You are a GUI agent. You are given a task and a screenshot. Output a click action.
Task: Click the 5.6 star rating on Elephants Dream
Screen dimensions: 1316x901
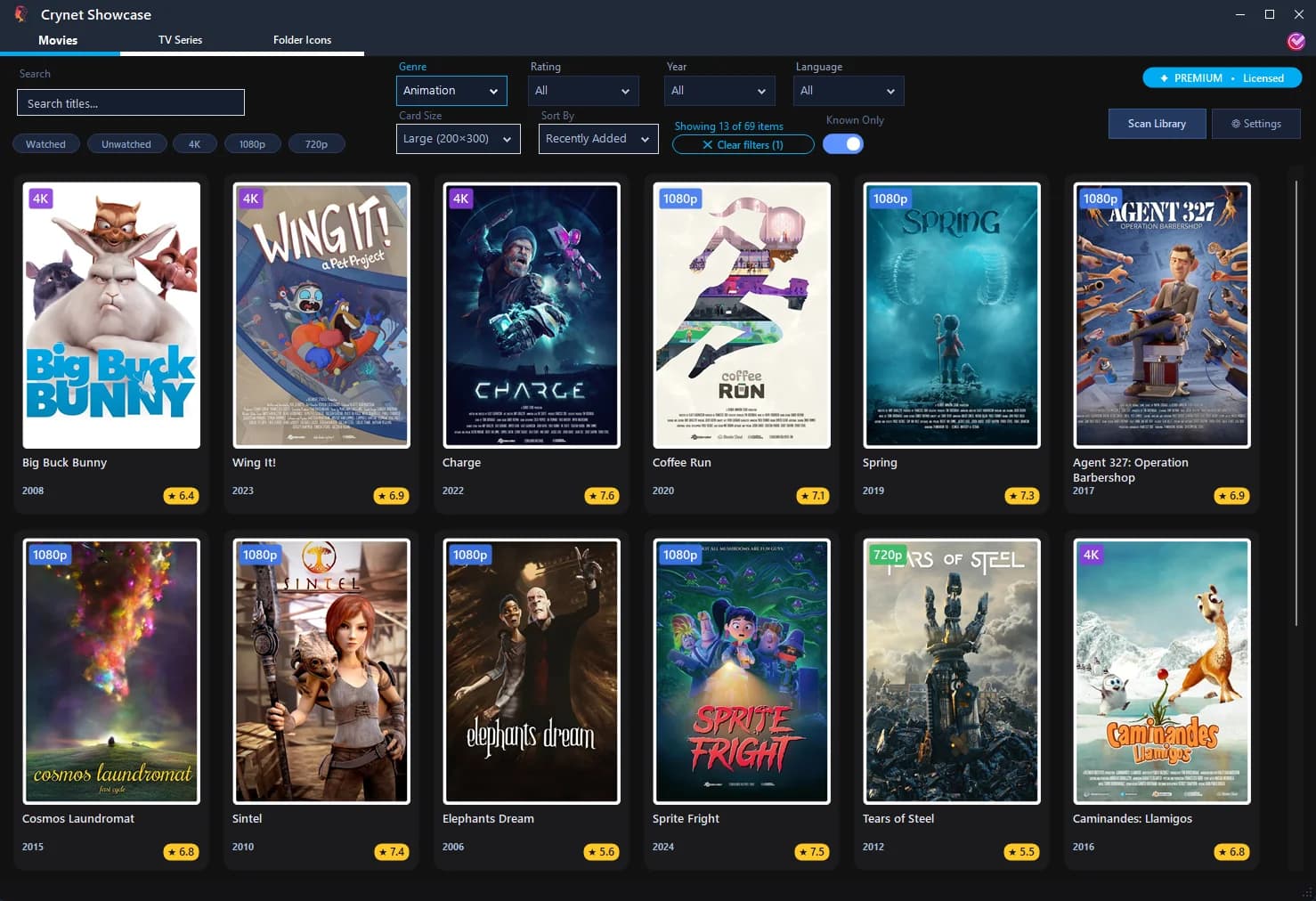coord(601,852)
